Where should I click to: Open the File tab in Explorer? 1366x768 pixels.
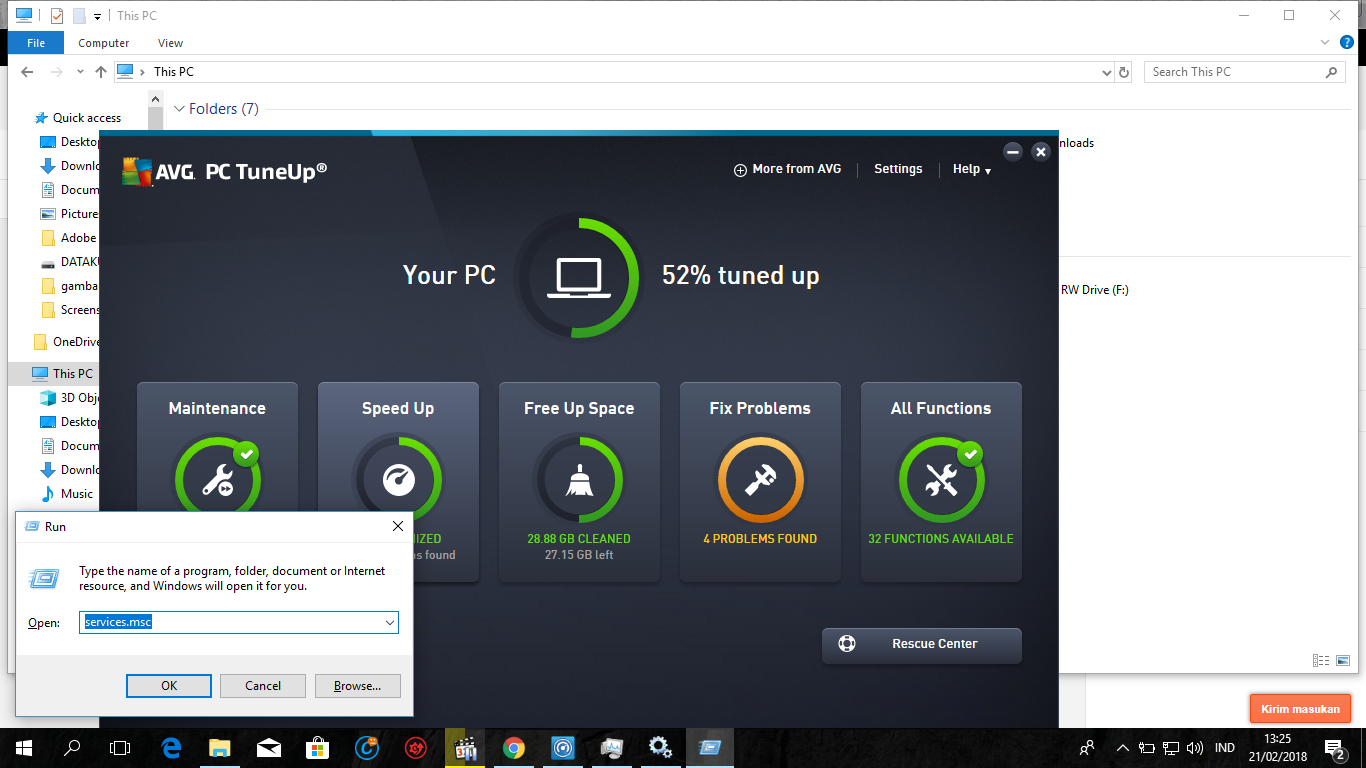coord(36,43)
